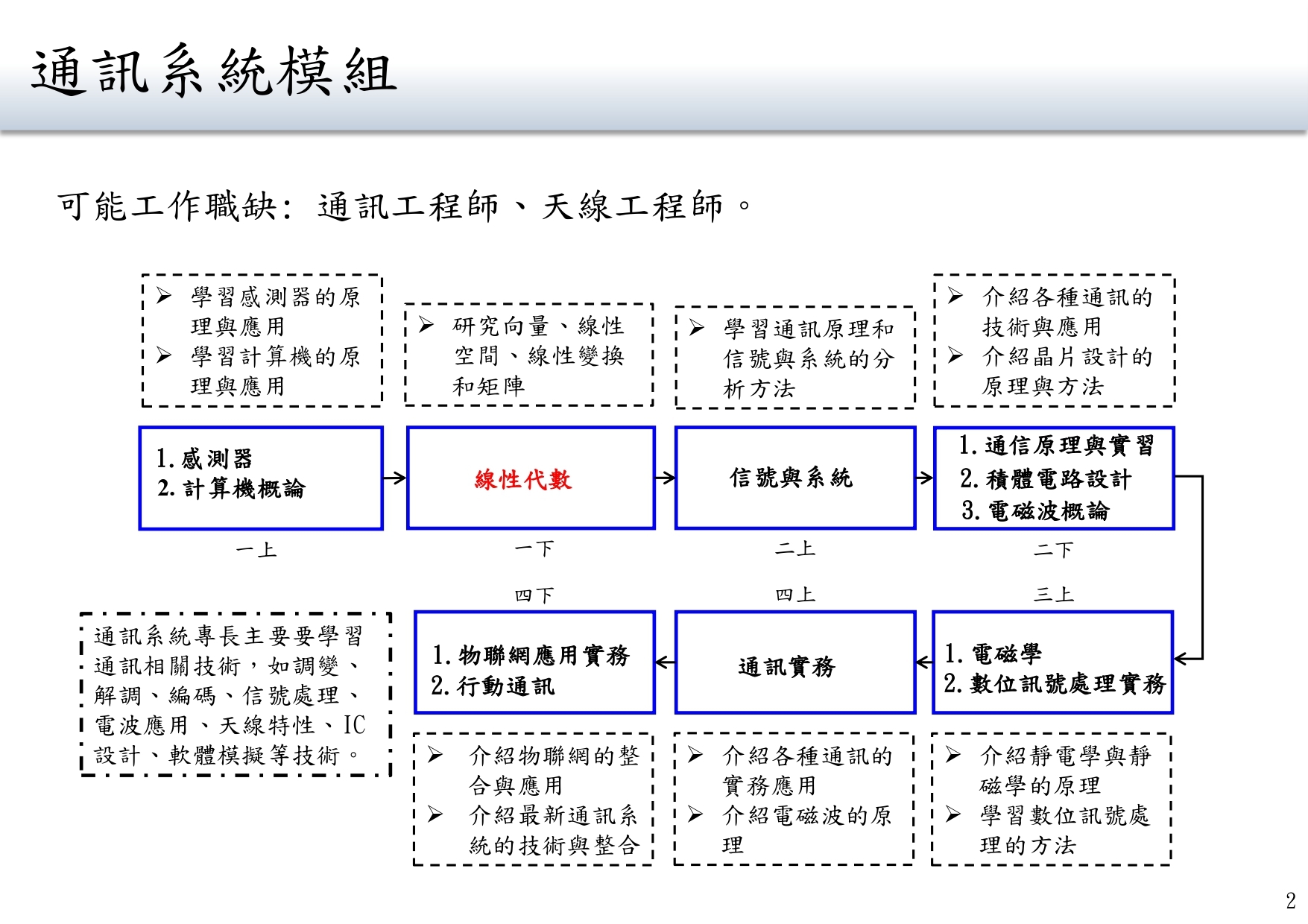1308x924 pixels.
Task: Select the dashed note 學習通訊原理和信號與系統
Action: pyautogui.click(x=794, y=358)
